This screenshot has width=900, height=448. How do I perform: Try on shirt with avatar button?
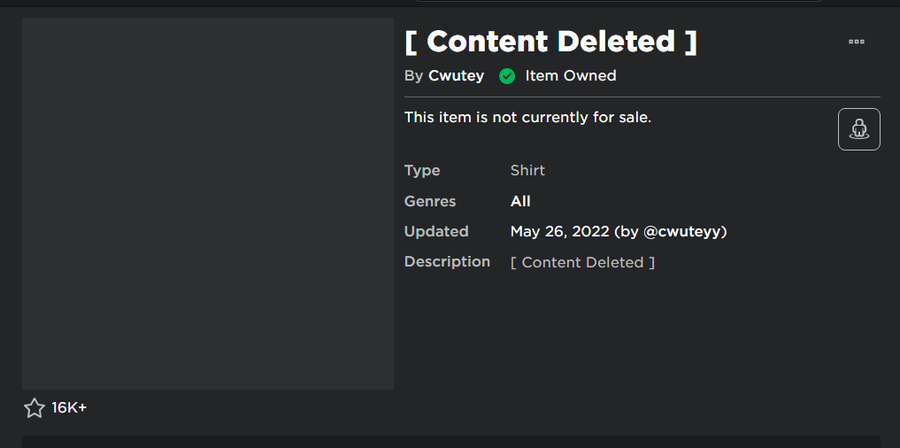click(x=859, y=129)
